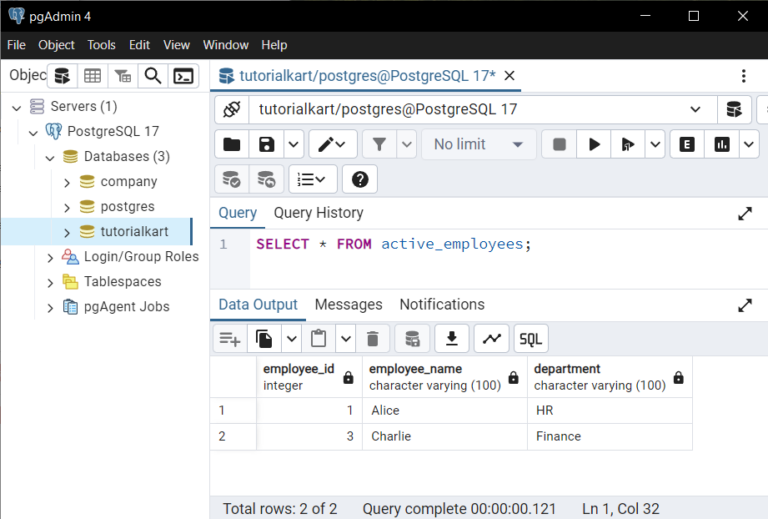Delete selected rows trash icon

point(373,339)
